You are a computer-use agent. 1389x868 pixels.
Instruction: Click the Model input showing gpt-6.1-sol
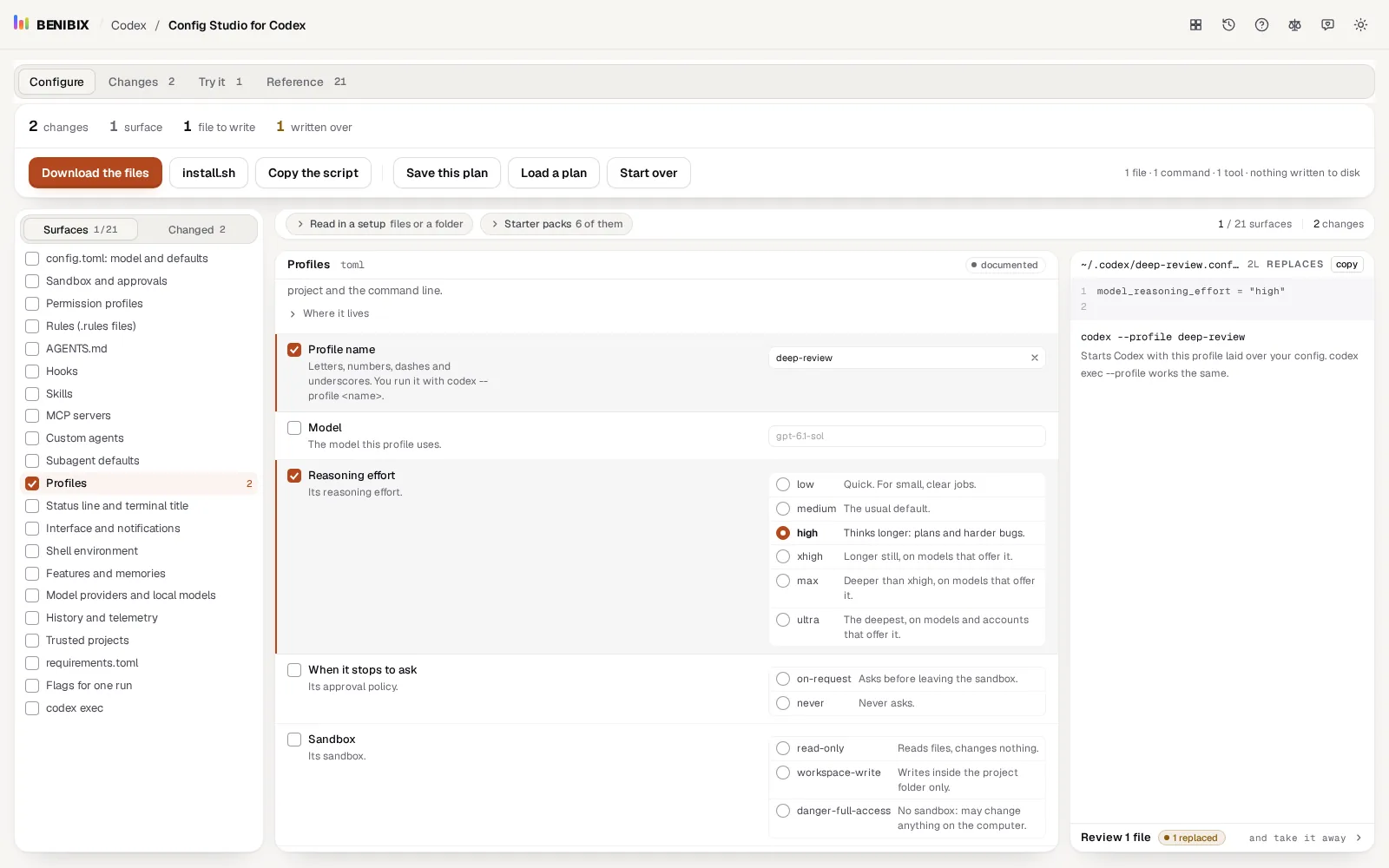coord(906,436)
